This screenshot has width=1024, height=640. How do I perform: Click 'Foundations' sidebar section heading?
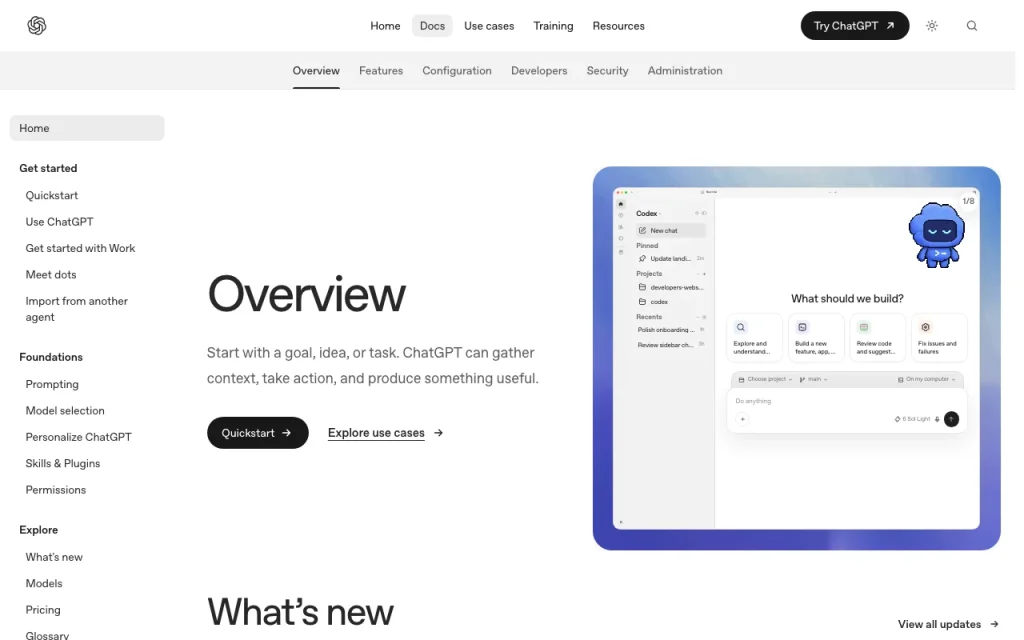coord(51,357)
